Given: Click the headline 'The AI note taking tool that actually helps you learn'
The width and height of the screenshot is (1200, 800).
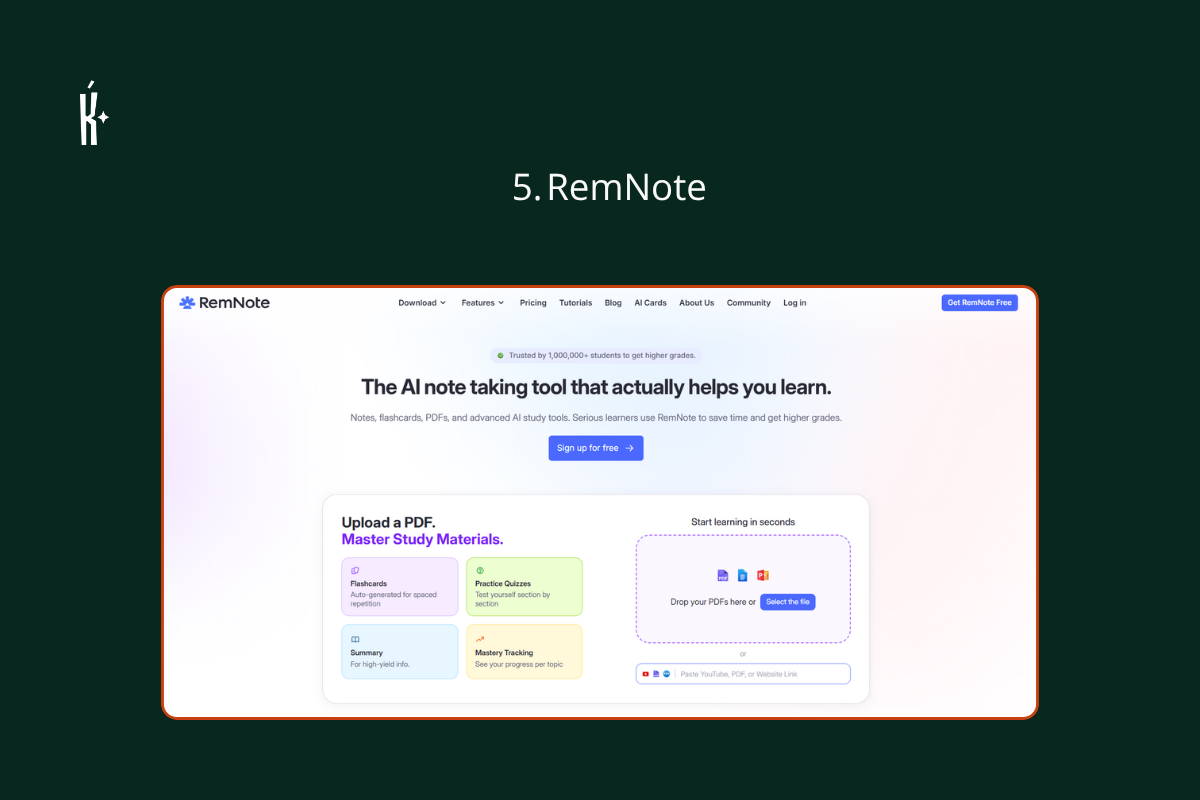Looking at the screenshot, I should point(596,387).
